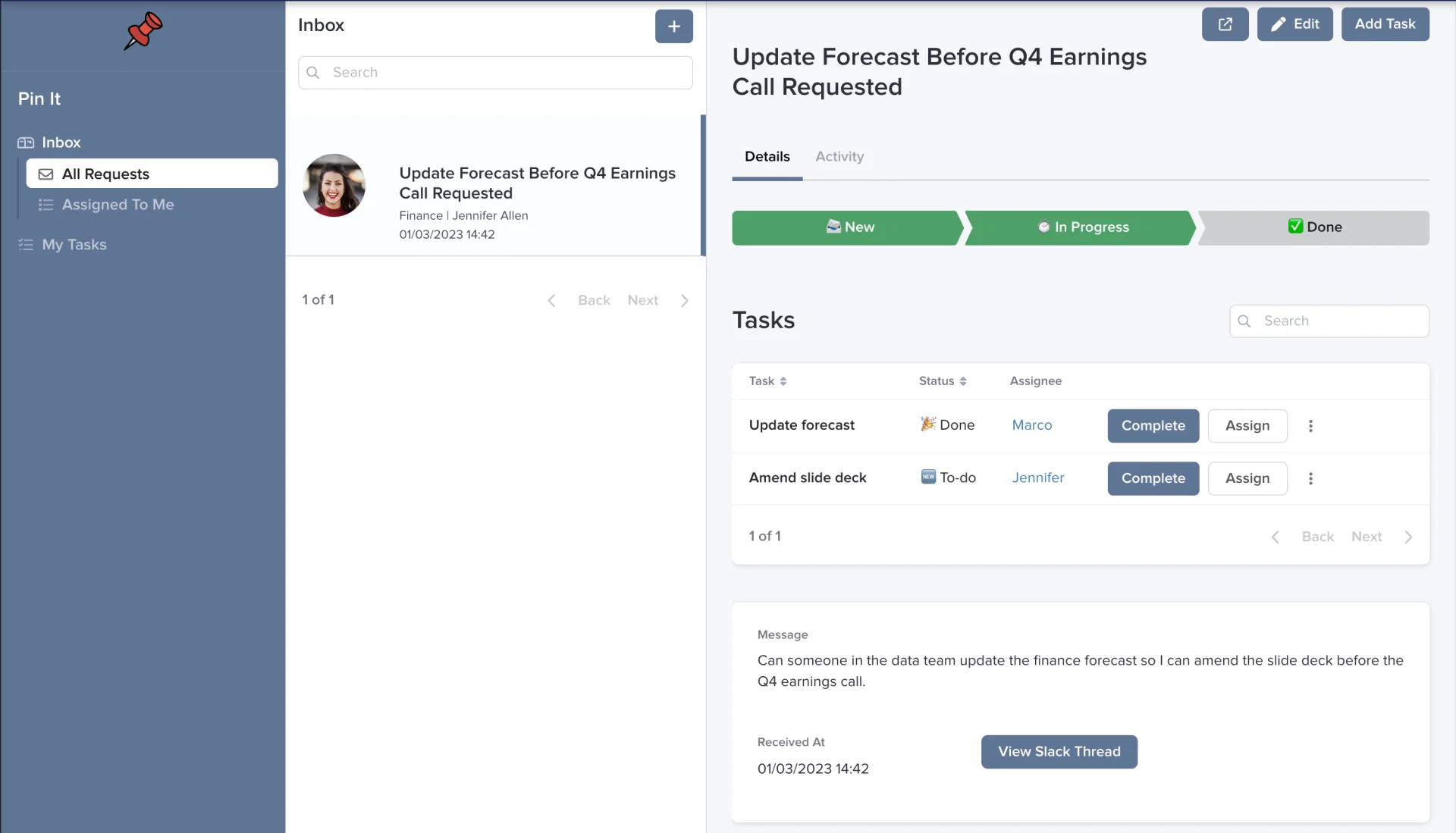Click the View Slack Thread button
The image size is (1456, 833).
1059,752
